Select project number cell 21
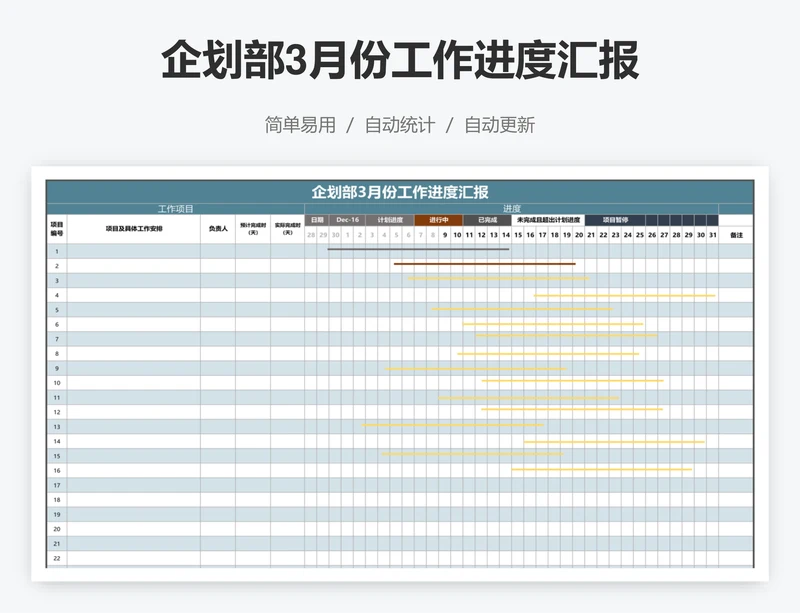This screenshot has height=613, width=800. tap(57, 544)
